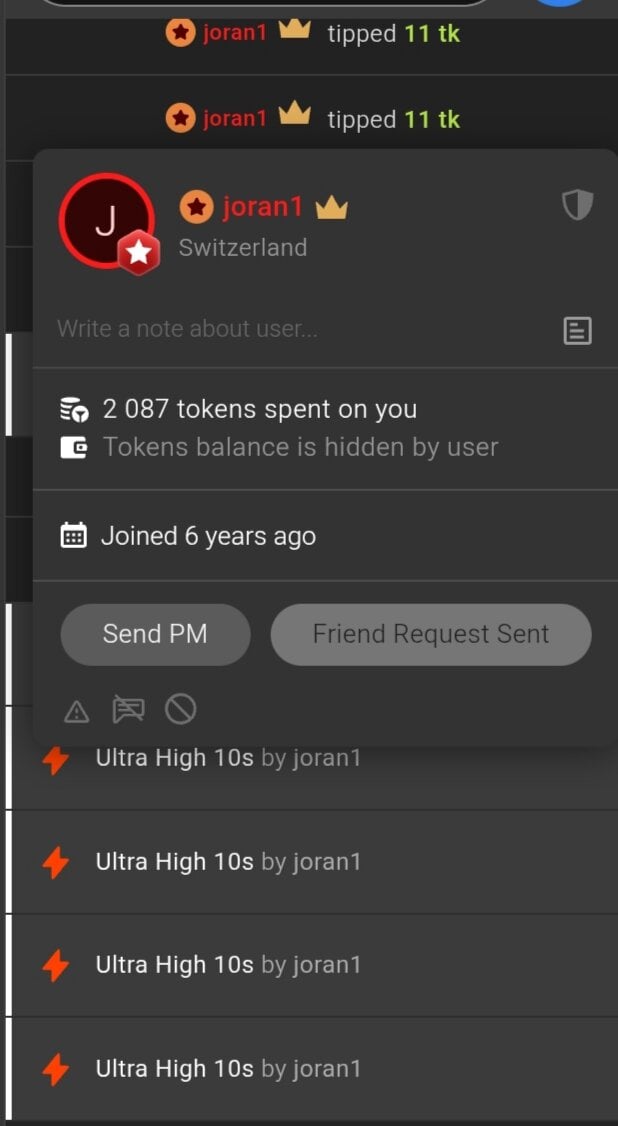Open the note editor icon
This screenshot has width=618, height=1126.
[x=577, y=330]
